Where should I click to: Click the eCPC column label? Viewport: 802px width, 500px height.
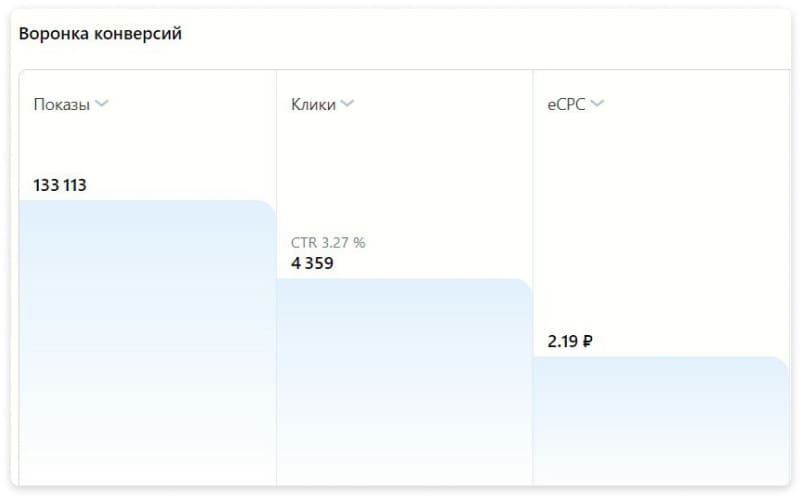[x=566, y=104]
